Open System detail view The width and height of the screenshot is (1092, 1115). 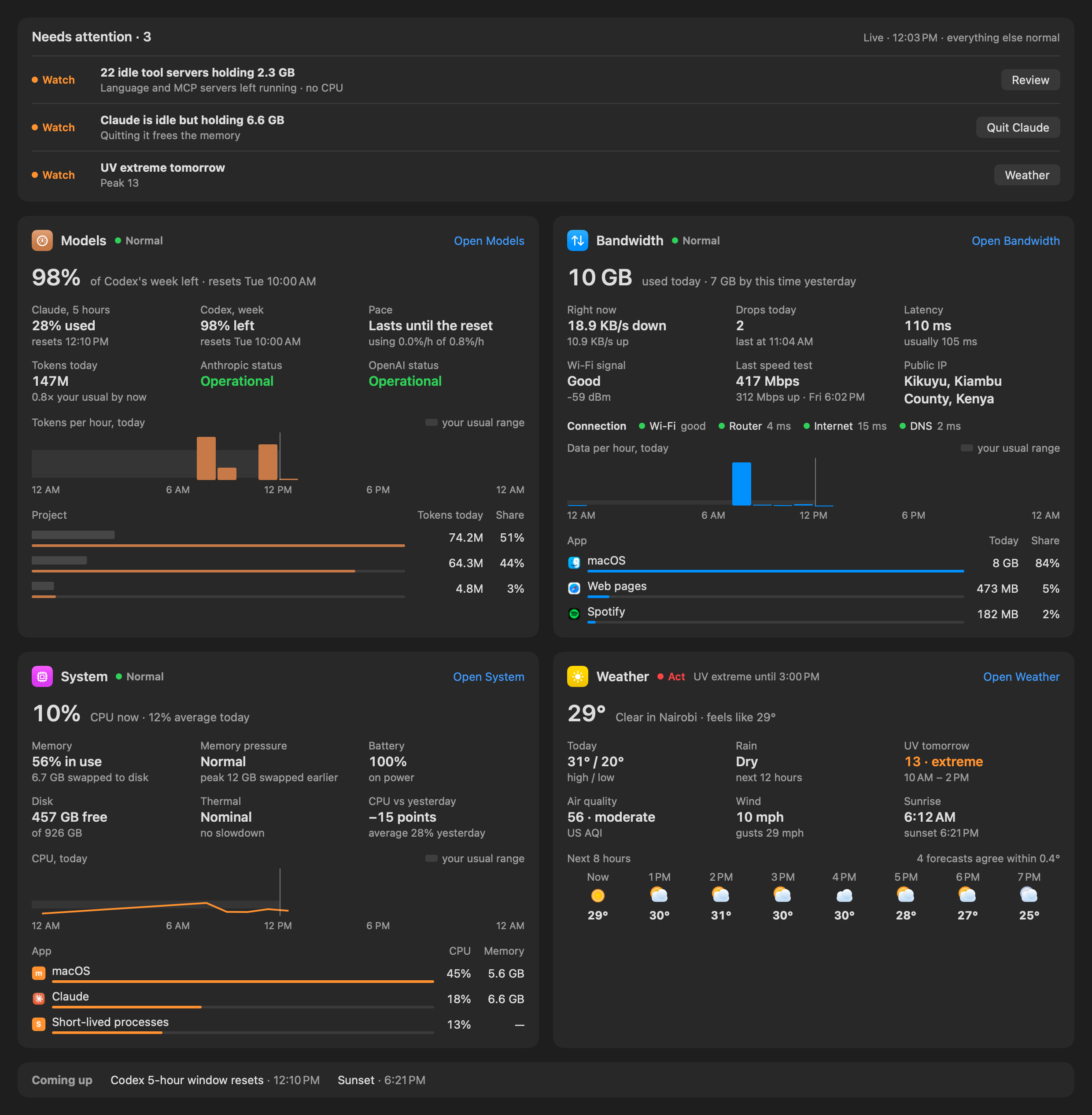click(488, 677)
